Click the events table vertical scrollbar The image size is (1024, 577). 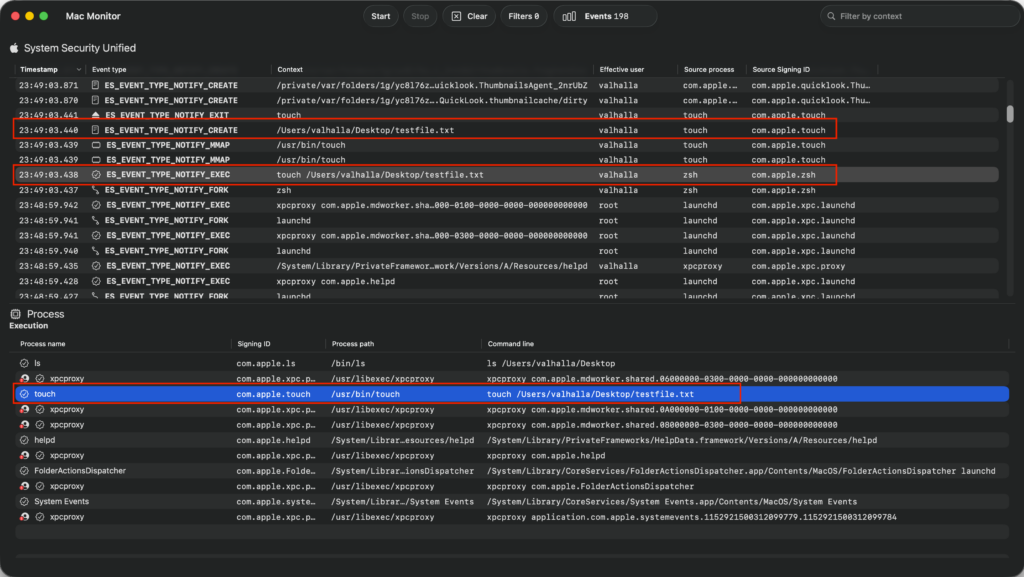(1010, 113)
